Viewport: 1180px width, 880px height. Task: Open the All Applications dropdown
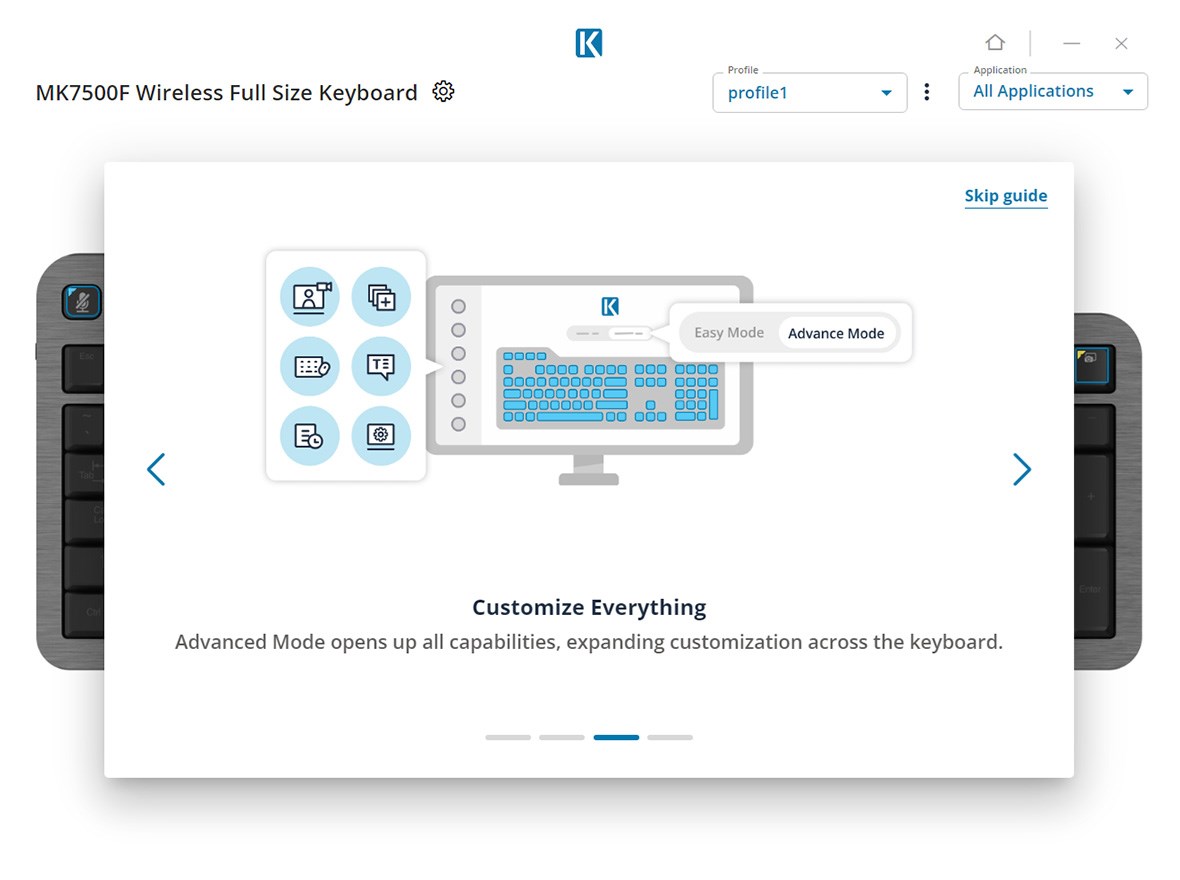tap(1053, 91)
